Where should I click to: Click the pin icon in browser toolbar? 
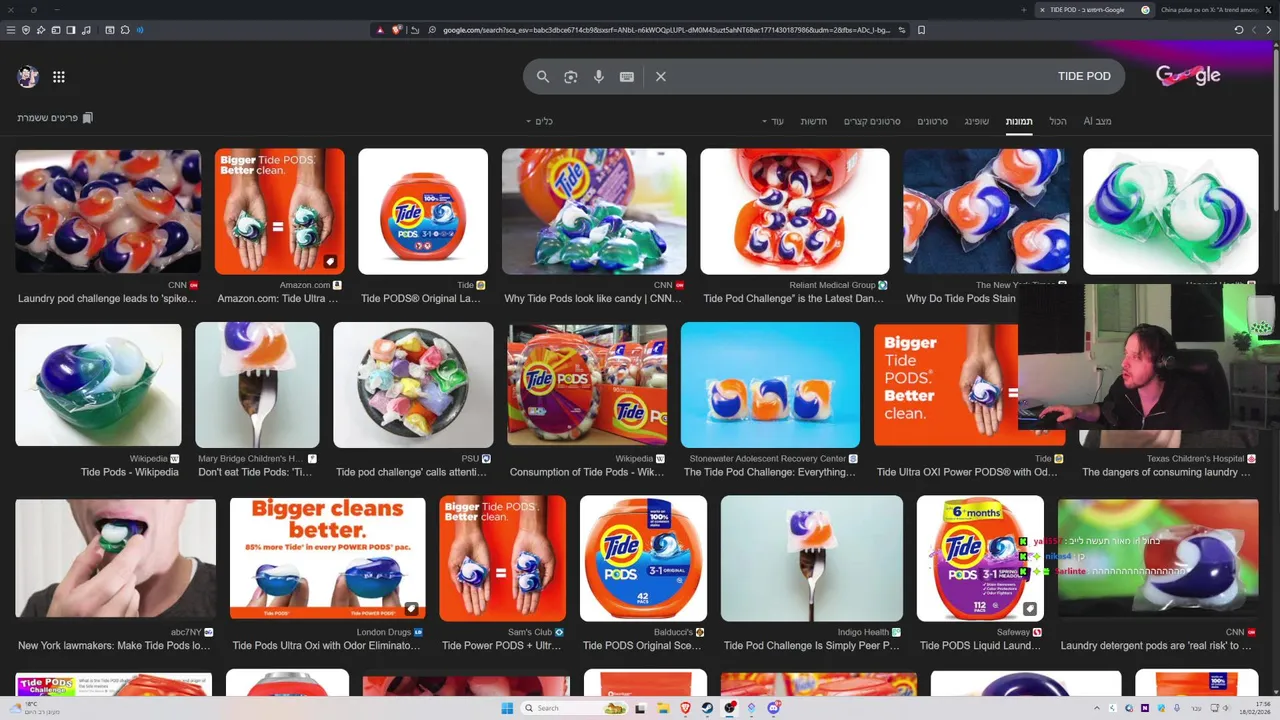(41, 30)
